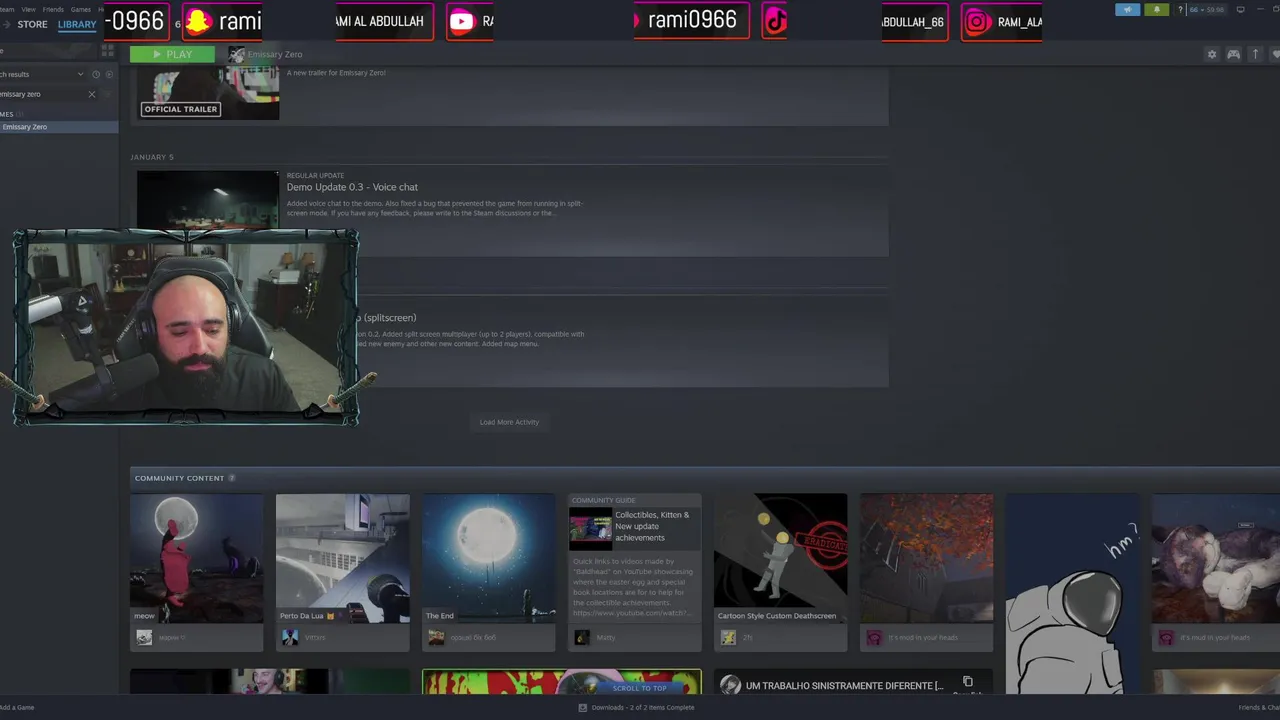The width and height of the screenshot is (1280, 720).
Task: Open UM TRABALHO SINISTRAMENTE DIFERENTE video
Action: coord(844,686)
